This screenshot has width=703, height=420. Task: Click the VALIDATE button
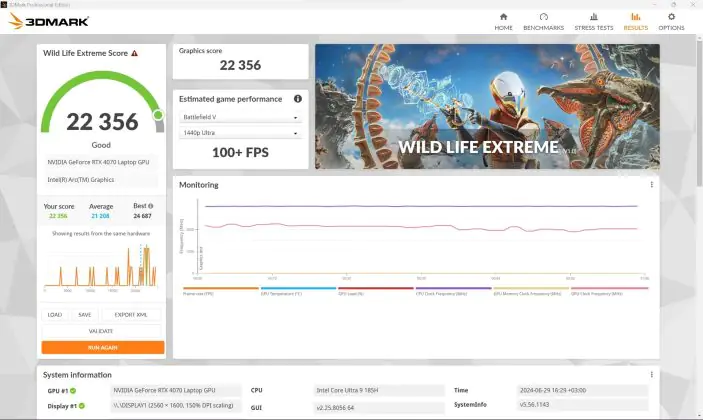click(x=101, y=331)
